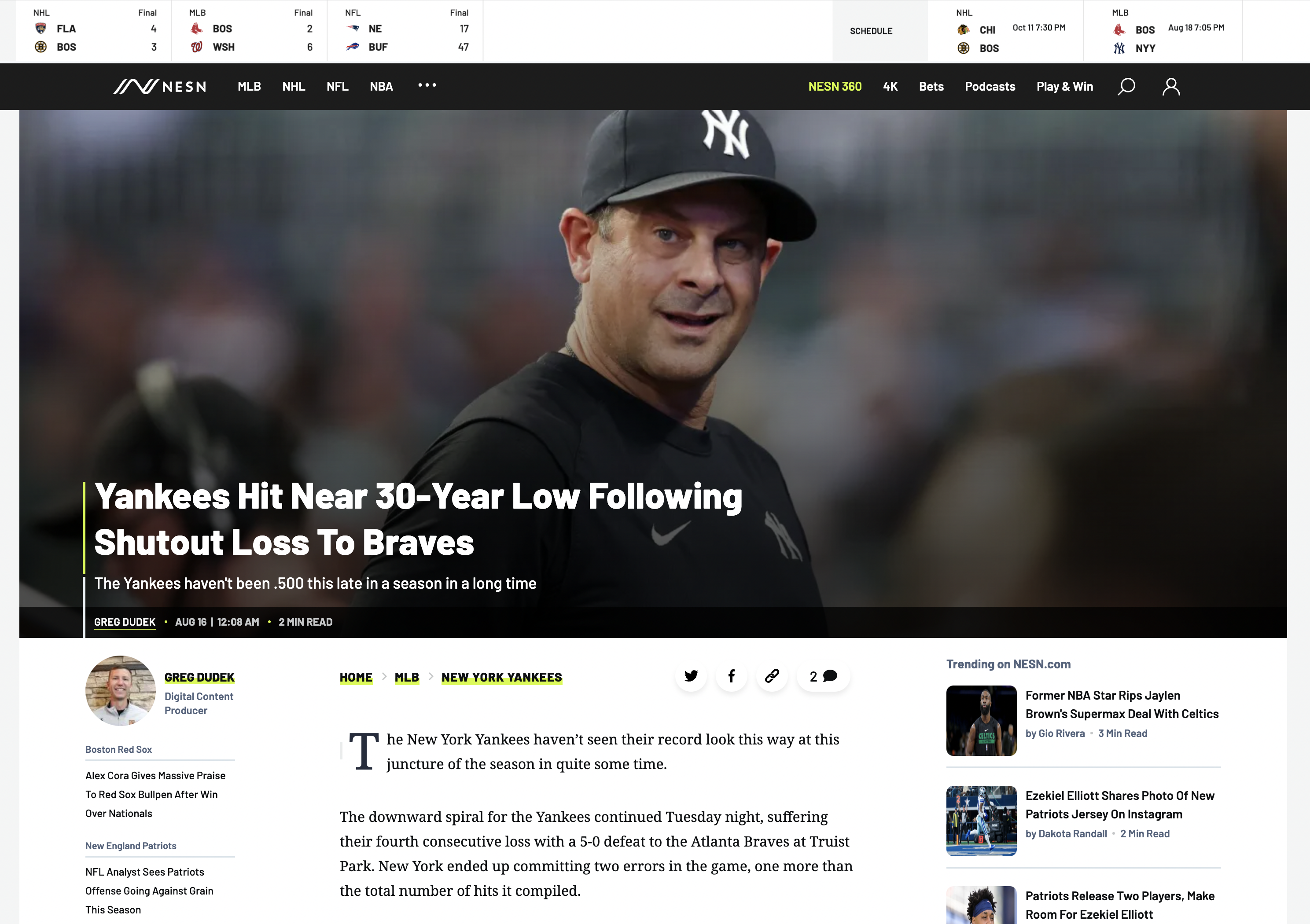Open Alex Cora Red Sox bullpen article

[155, 795]
